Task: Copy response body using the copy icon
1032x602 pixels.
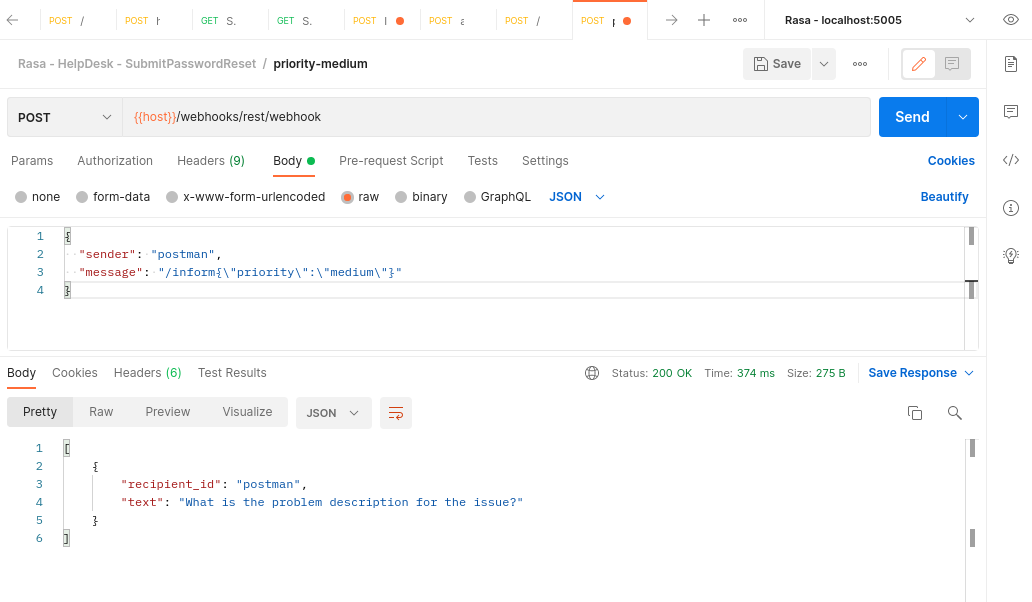Action: (x=914, y=413)
